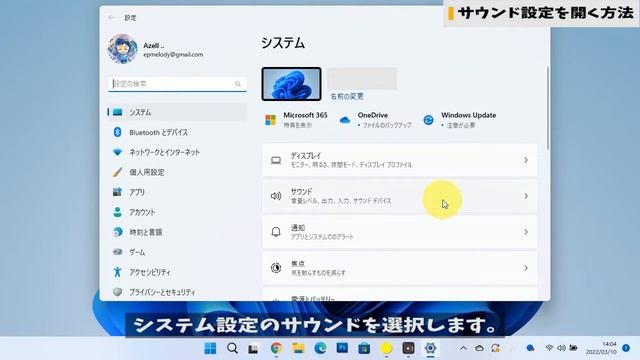The height and width of the screenshot is (360, 640).
Task: Open ネットワークとインターネット in the sidebar
Action: [x=177, y=152]
